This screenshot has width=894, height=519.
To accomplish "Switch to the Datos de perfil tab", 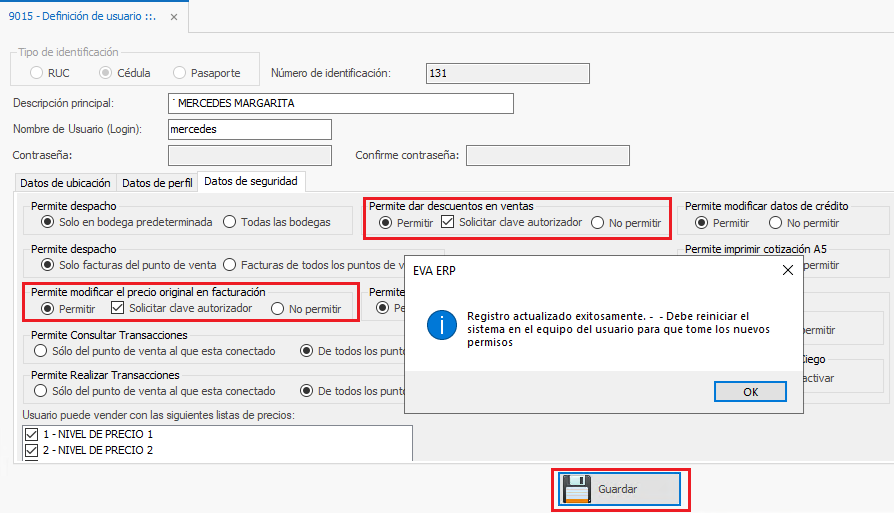I will click(157, 182).
